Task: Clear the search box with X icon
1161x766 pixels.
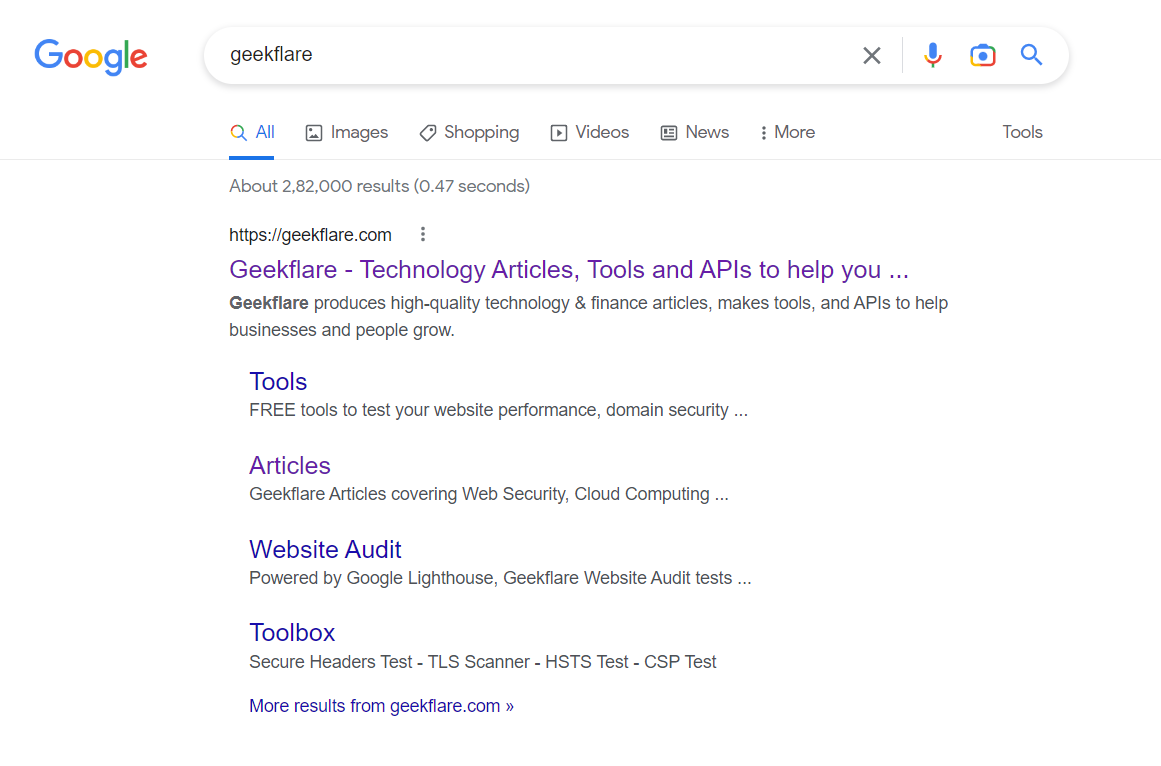Action: click(872, 56)
